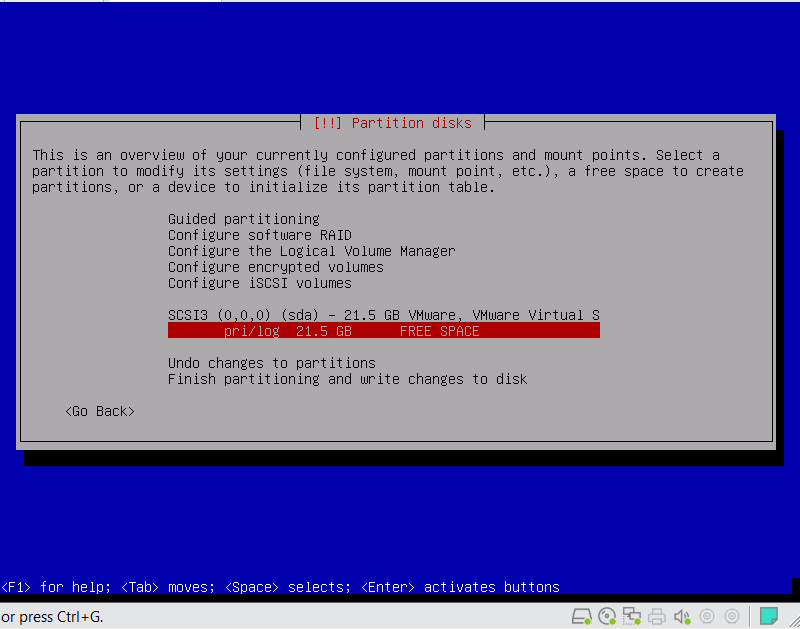Click the webcam icon beside the divider
This screenshot has height=629, width=800.
[x=732, y=616]
